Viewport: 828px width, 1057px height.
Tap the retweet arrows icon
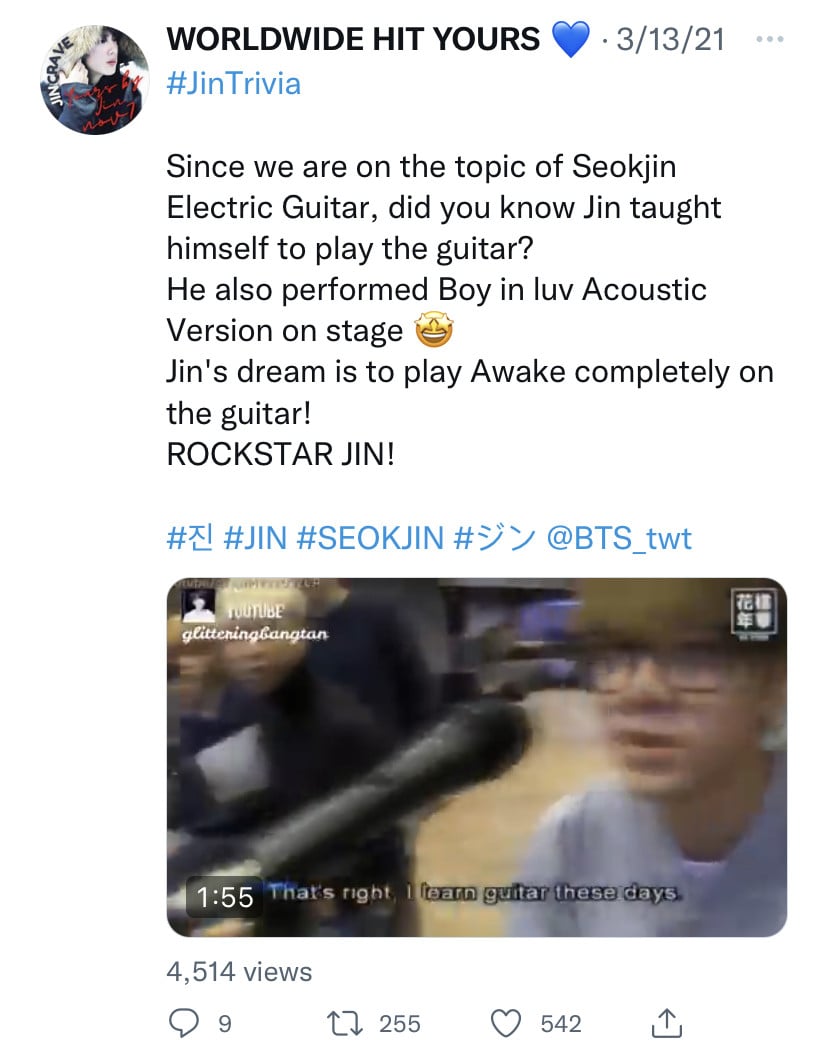click(x=345, y=1023)
